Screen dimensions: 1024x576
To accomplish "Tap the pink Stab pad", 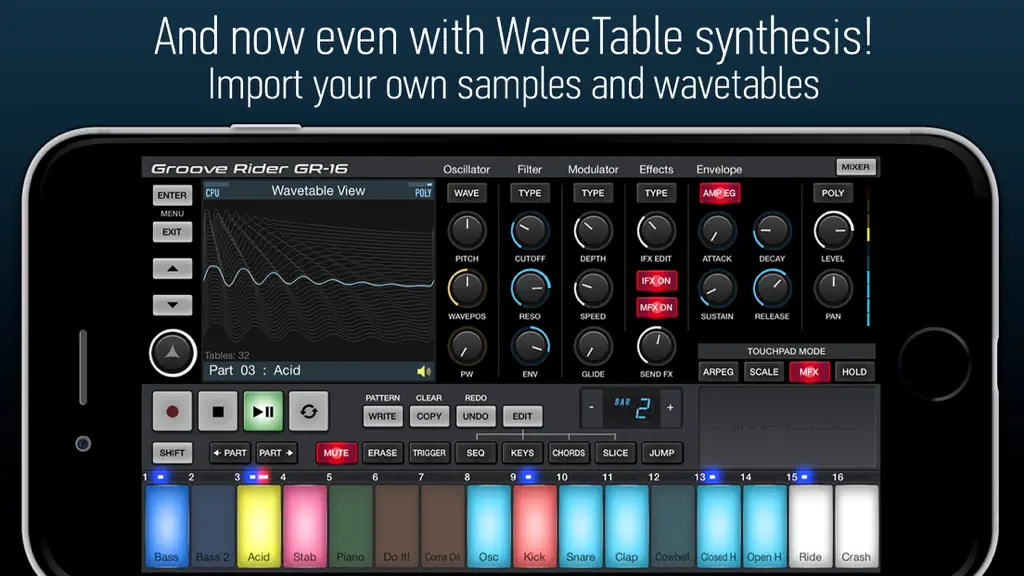I will click(304, 526).
